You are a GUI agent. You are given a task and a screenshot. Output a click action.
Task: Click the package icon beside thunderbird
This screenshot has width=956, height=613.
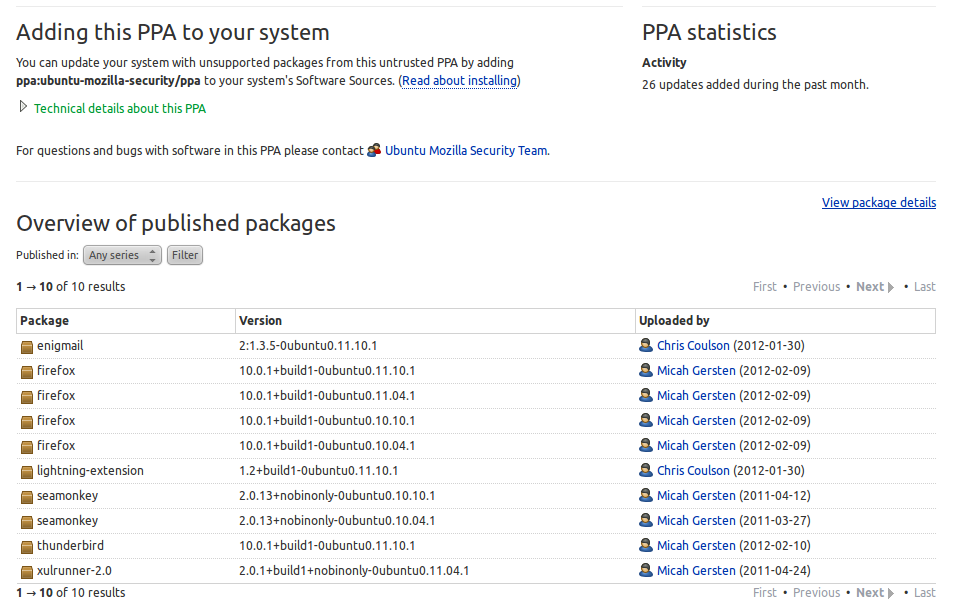(x=27, y=547)
